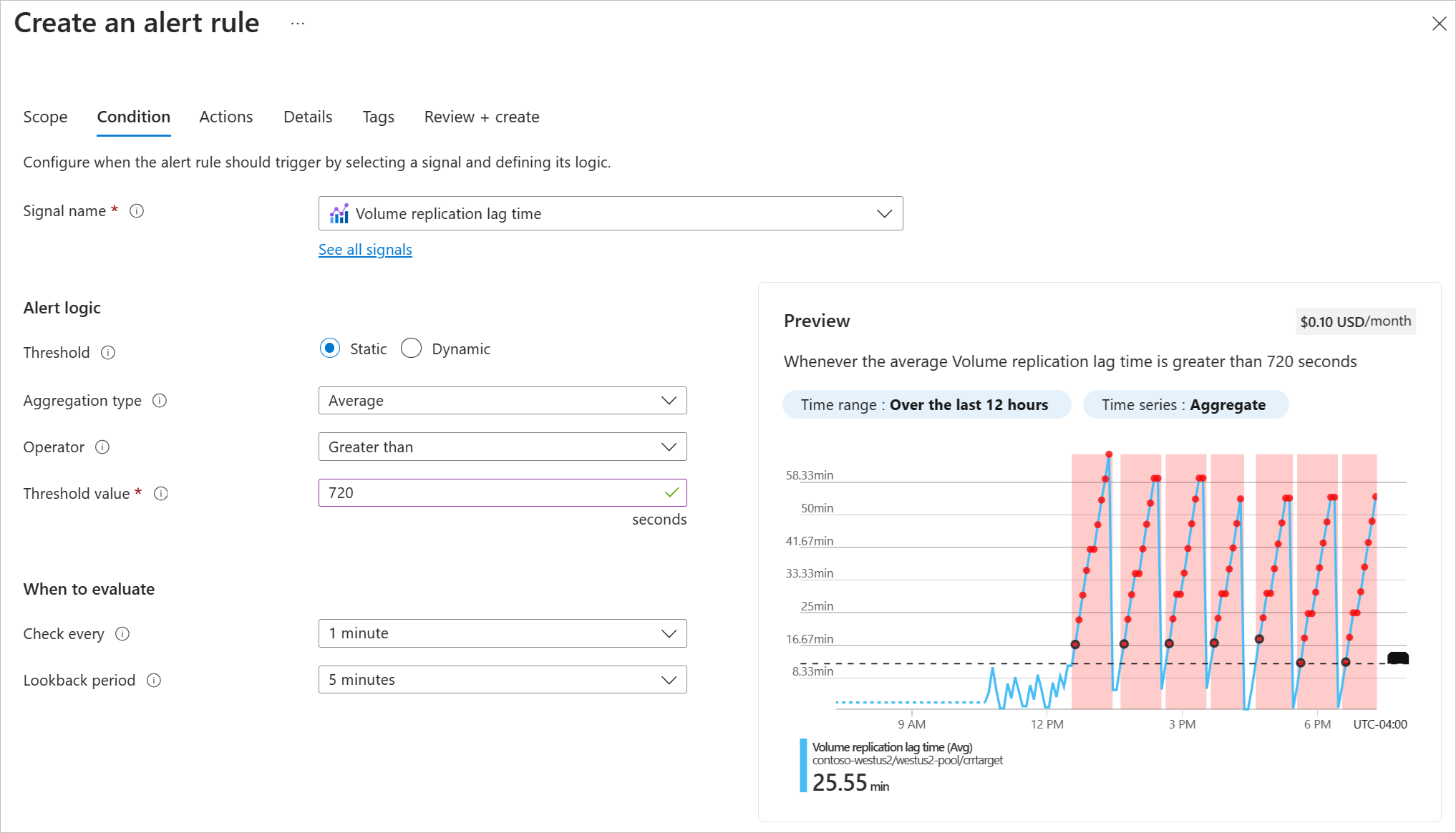Image resolution: width=1456 pixels, height=833 pixels.
Task: Click the Operator info icon
Action: [102, 447]
